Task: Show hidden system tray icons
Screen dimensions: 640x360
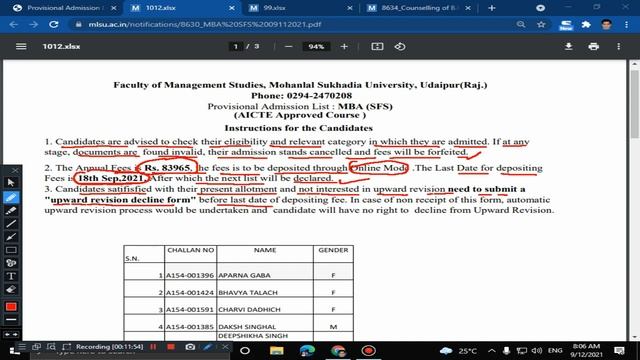Action: [x=492, y=351]
